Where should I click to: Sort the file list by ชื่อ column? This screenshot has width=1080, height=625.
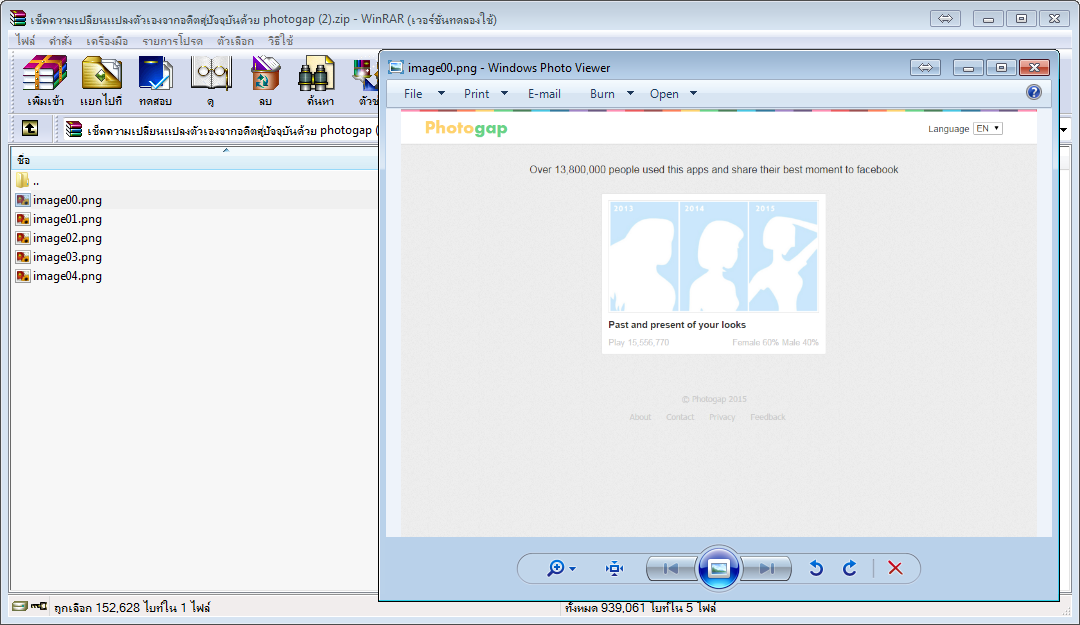coord(194,160)
